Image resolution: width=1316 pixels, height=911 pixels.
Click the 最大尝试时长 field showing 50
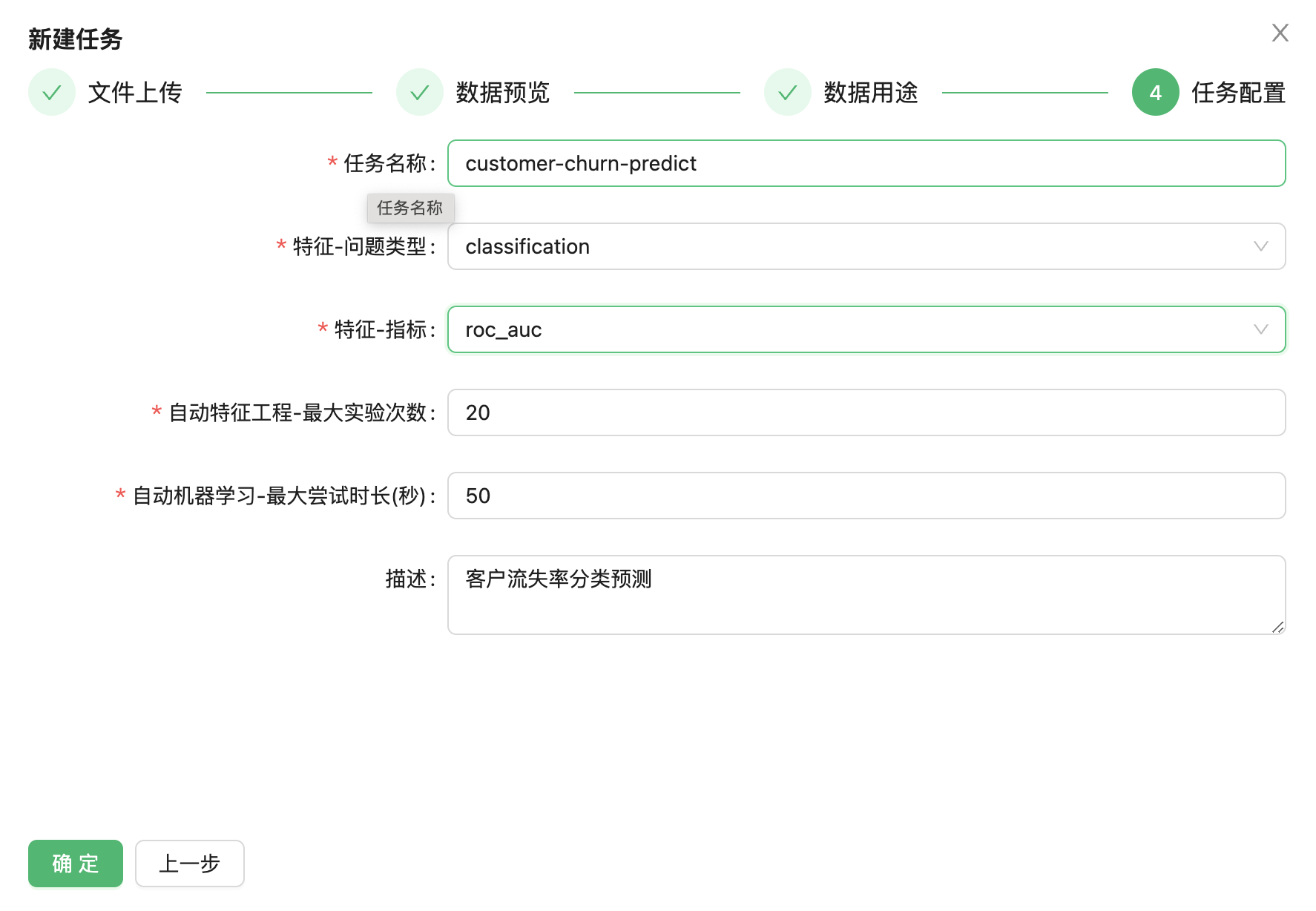tap(866, 496)
